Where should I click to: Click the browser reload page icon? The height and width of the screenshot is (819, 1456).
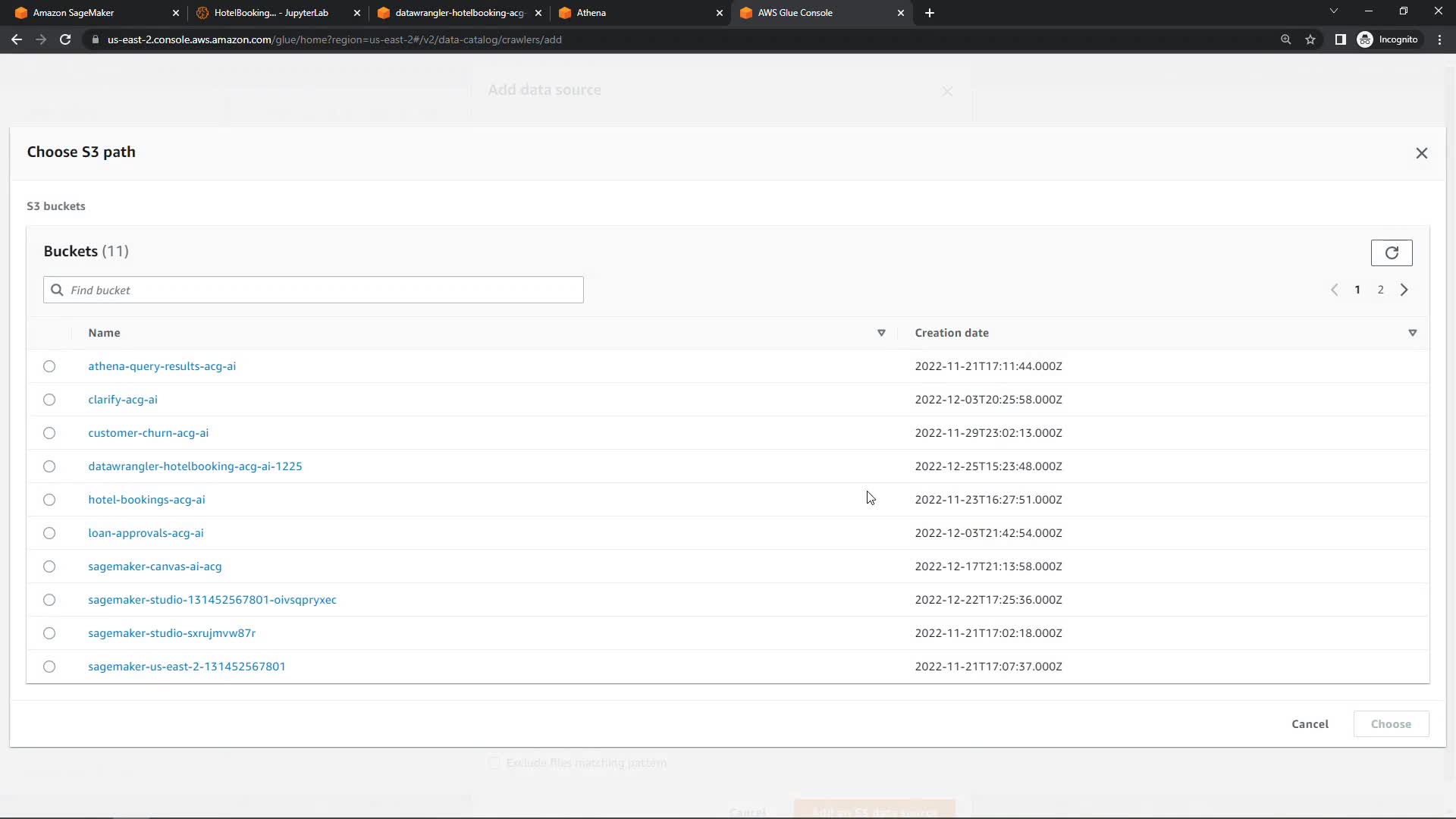click(x=65, y=39)
